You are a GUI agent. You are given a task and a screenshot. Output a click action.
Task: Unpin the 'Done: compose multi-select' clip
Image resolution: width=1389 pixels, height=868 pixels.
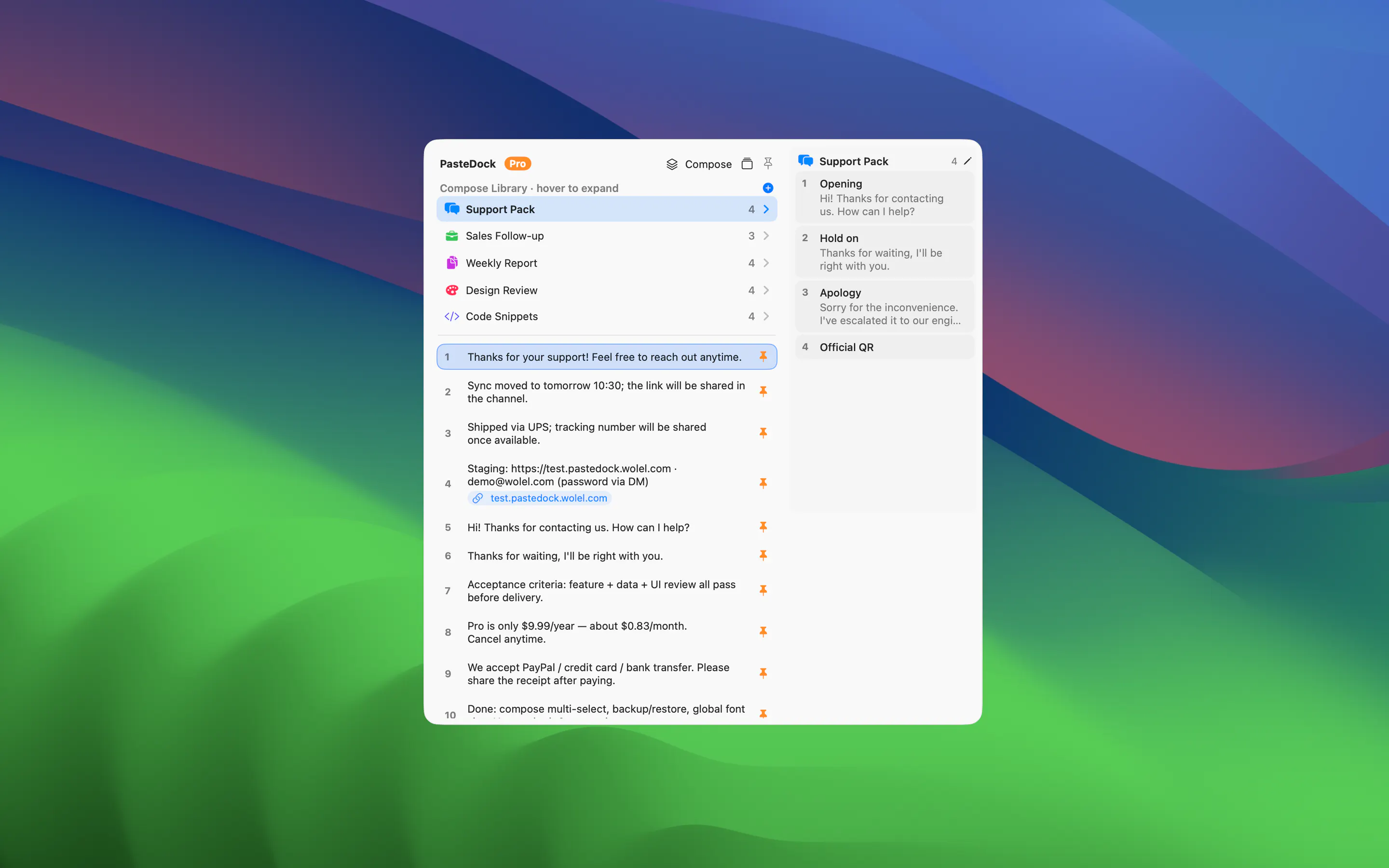click(763, 714)
